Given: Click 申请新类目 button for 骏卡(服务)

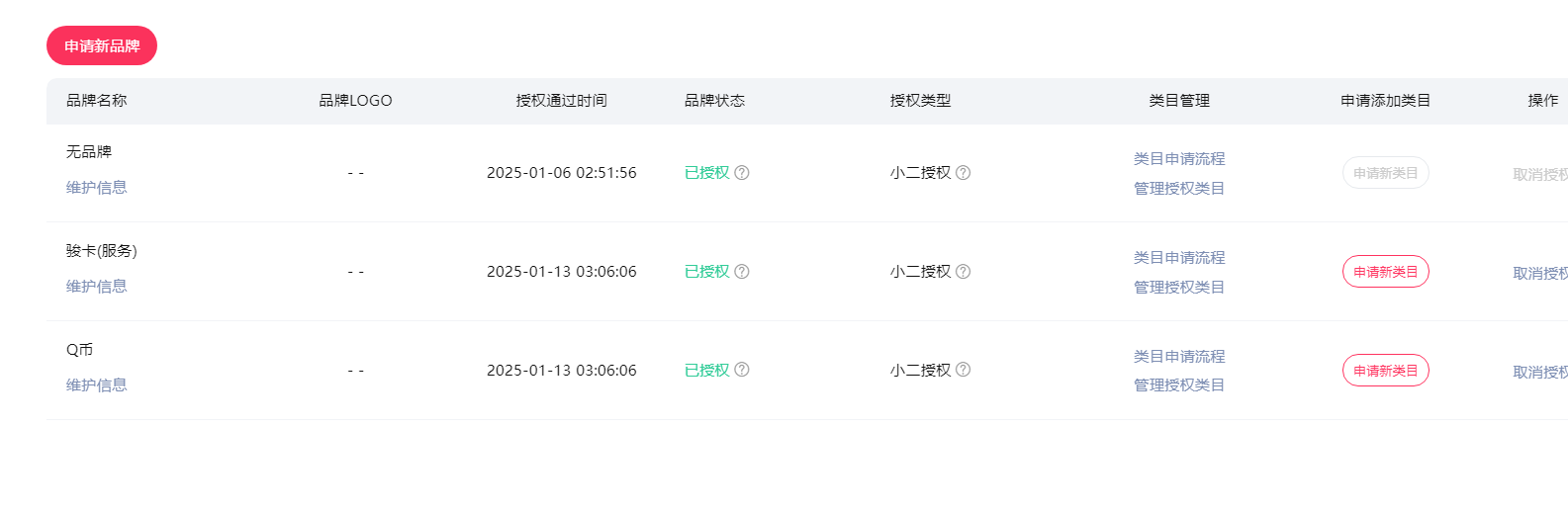Looking at the screenshot, I should coord(1385,272).
